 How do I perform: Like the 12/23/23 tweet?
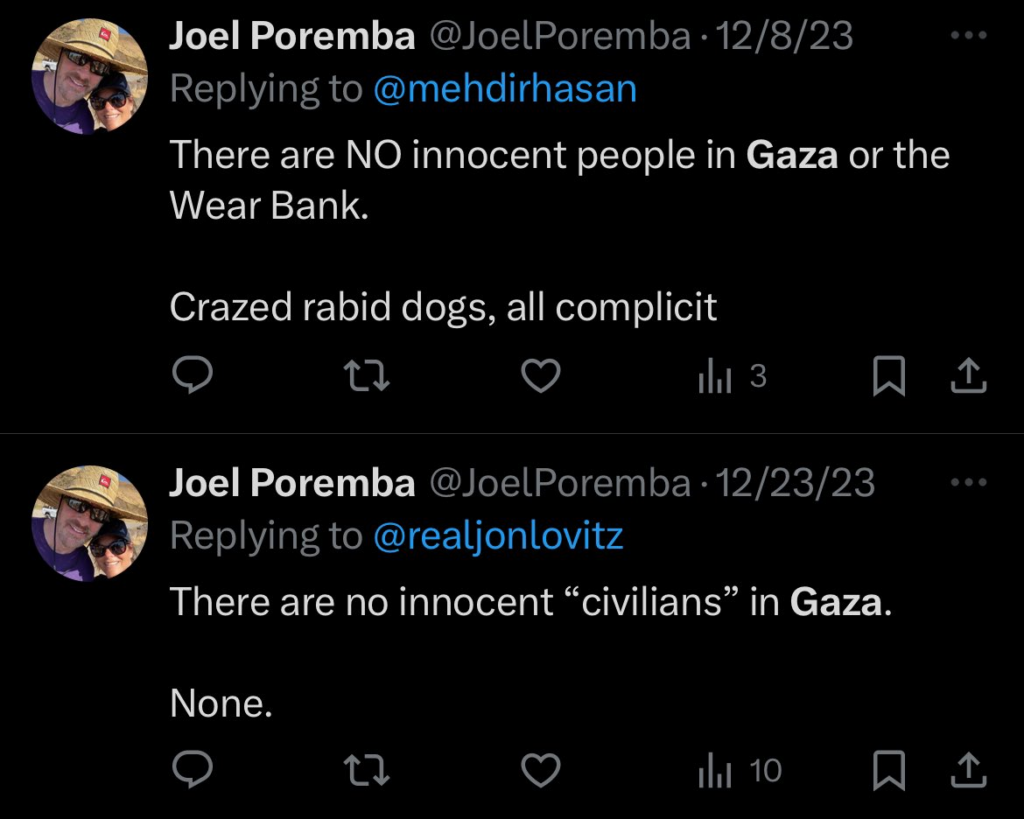(540, 770)
